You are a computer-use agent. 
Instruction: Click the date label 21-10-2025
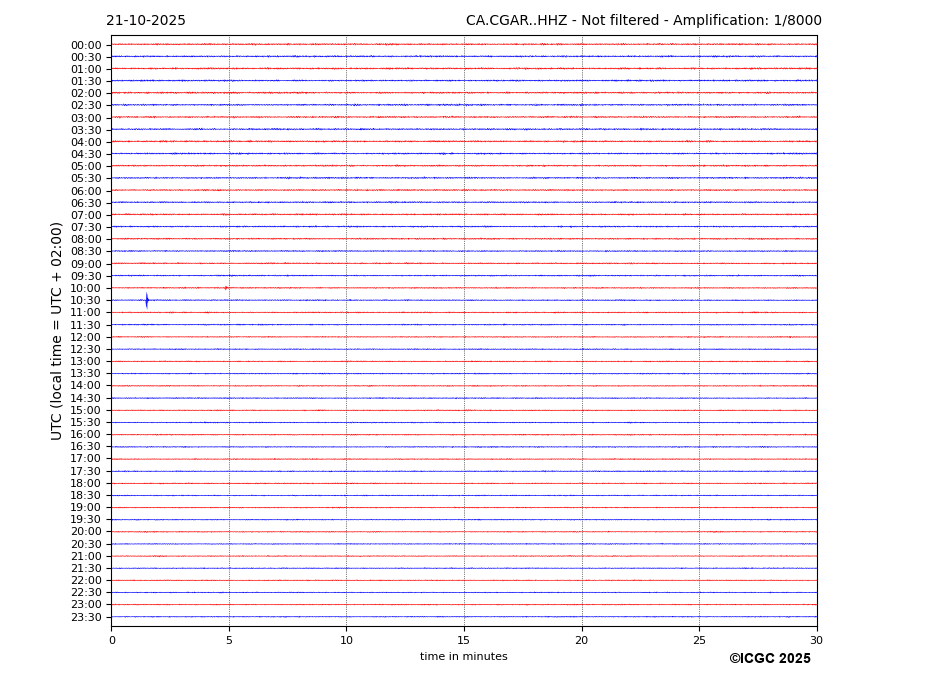[x=146, y=21]
